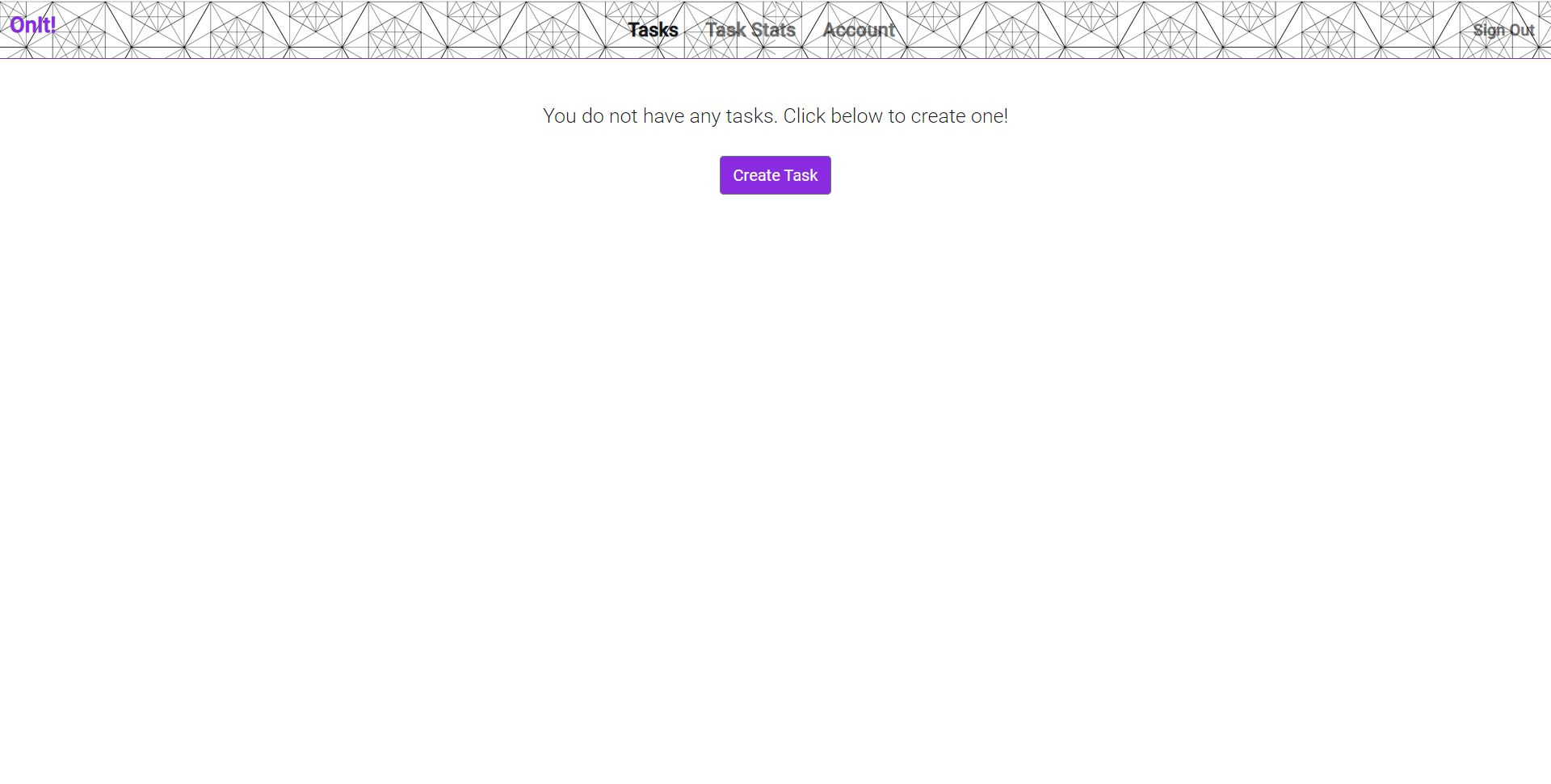This screenshot has width=1551, height=784.
Task: Switch to the Task Stats tab
Action: click(750, 30)
